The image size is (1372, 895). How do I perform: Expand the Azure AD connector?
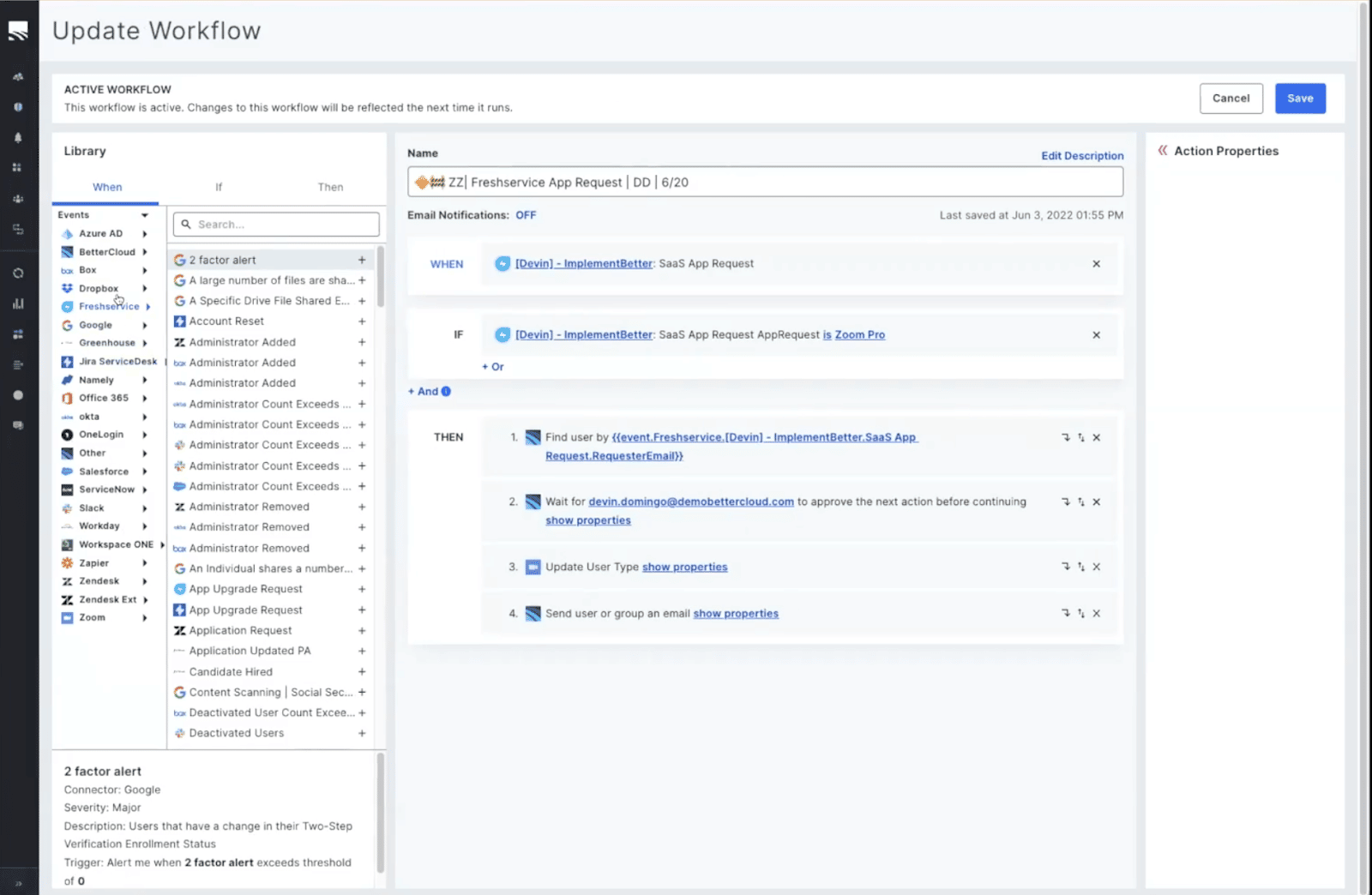click(145, 233)
